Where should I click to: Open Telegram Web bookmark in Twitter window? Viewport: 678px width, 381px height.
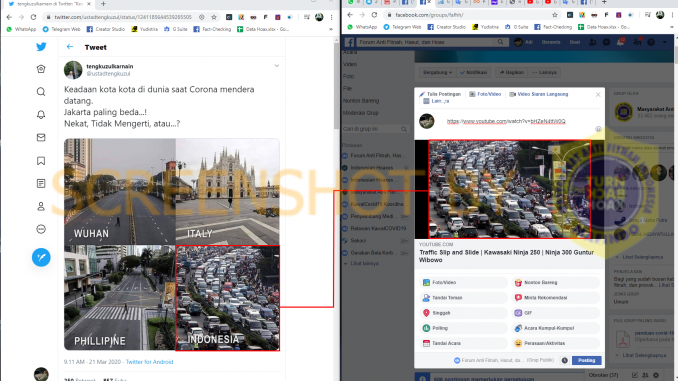[61, 29]
